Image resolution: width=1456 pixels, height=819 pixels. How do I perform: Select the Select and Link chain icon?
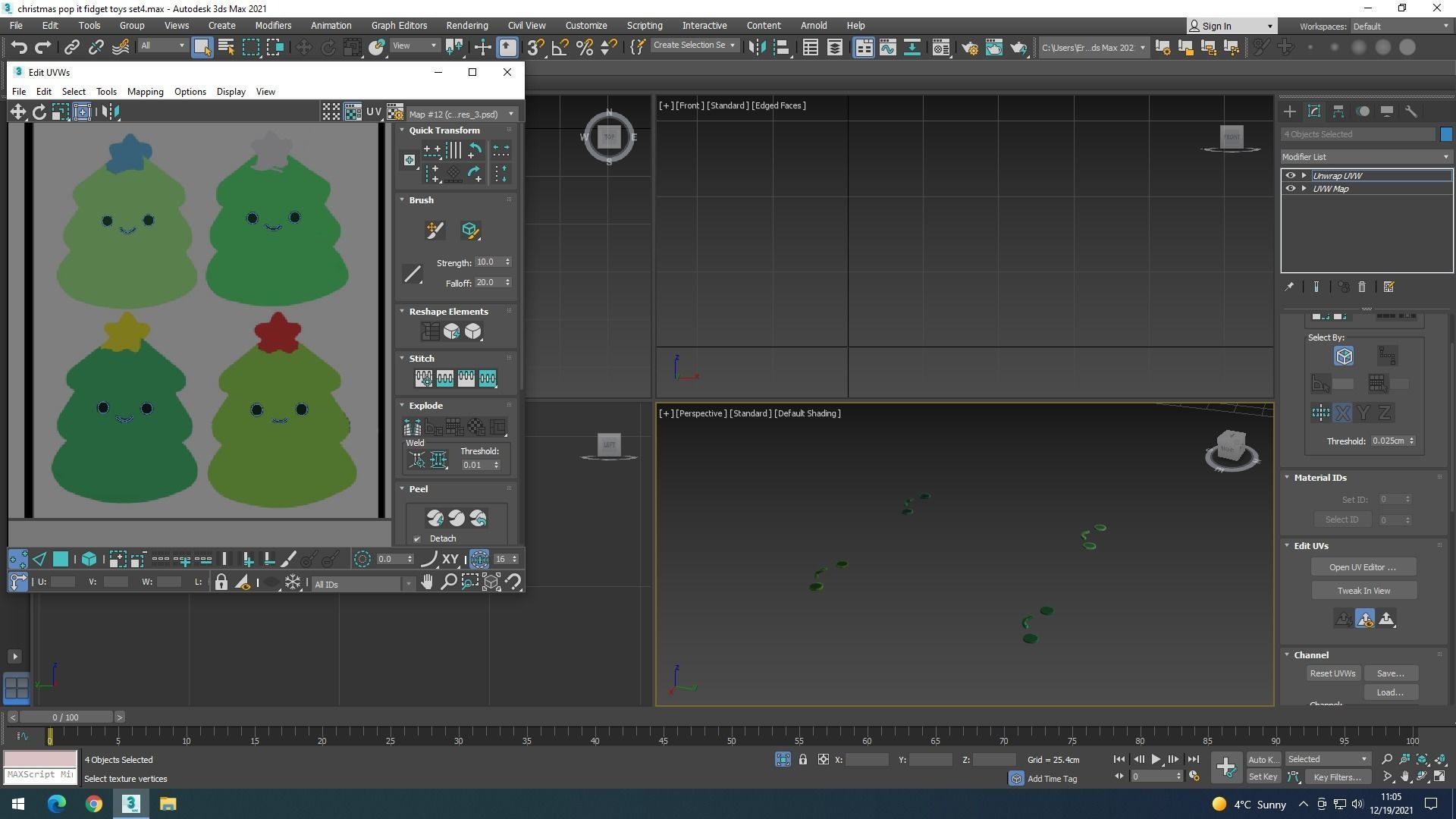[71, 48]
